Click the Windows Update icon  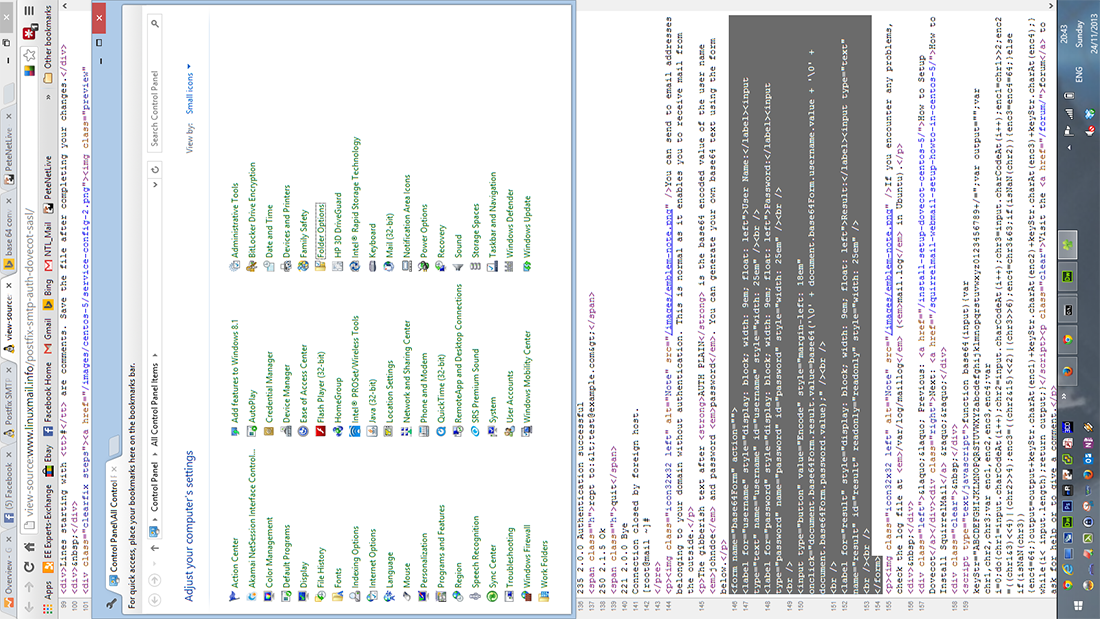pyautogui.click(x=527, y=266)
